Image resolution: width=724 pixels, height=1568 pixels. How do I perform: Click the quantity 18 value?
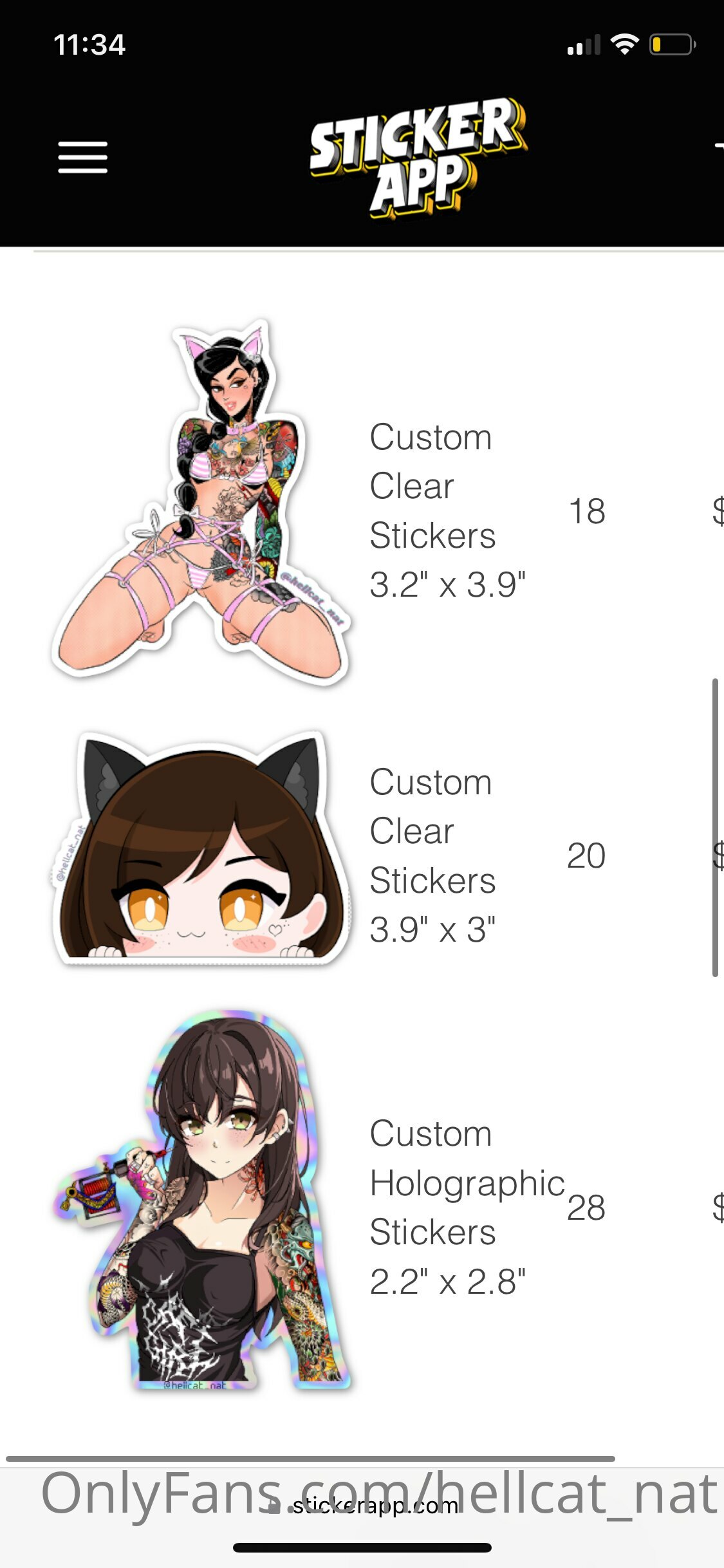point(587,511)
